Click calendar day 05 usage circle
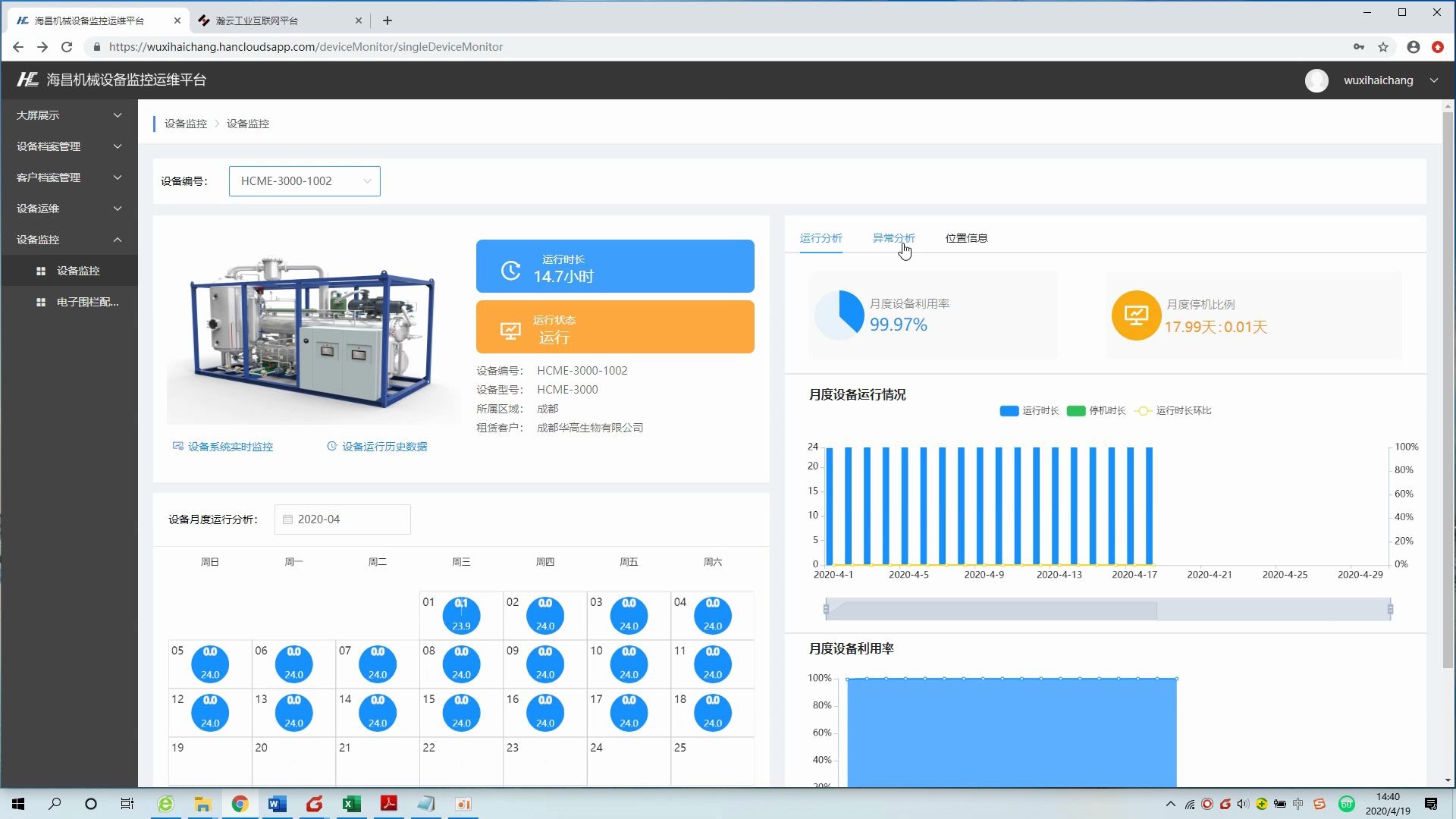This screenshot has width=1456, height=819. [210, 664]
